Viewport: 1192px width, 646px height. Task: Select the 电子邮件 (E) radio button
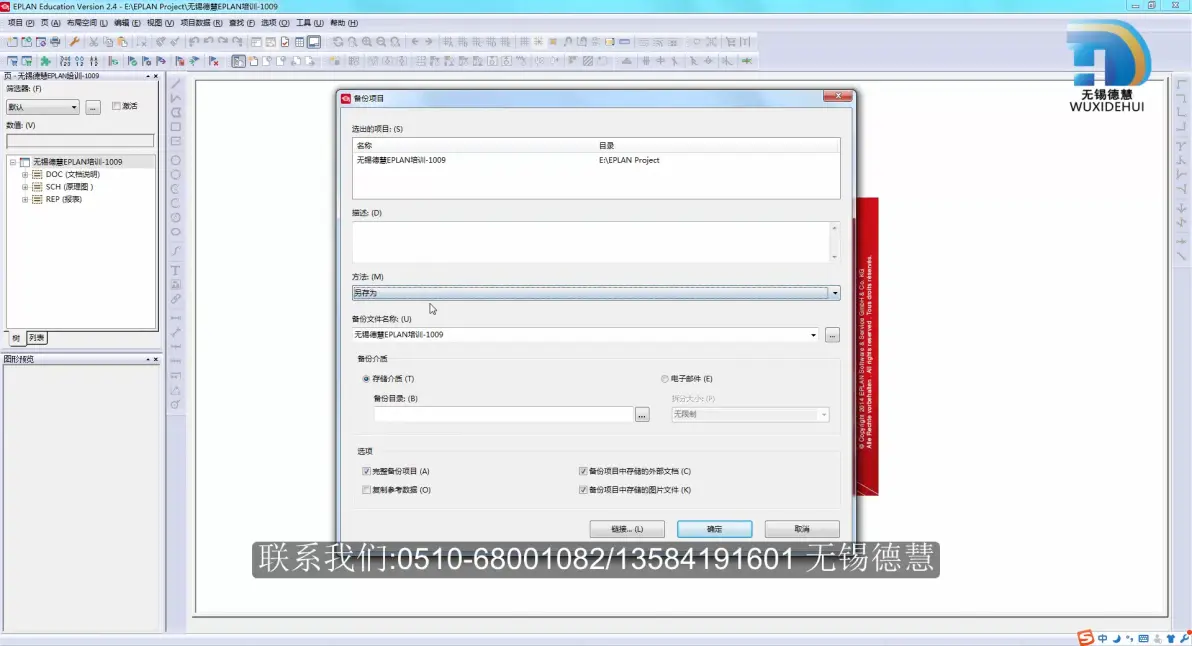(x=664, y=378)
